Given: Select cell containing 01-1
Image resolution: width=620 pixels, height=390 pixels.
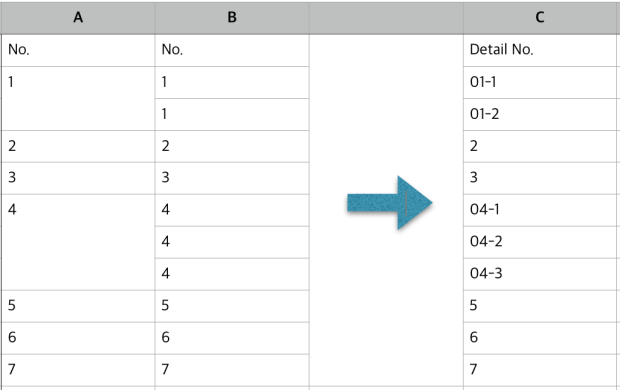Looking at the screenshot, I should 540,82.
